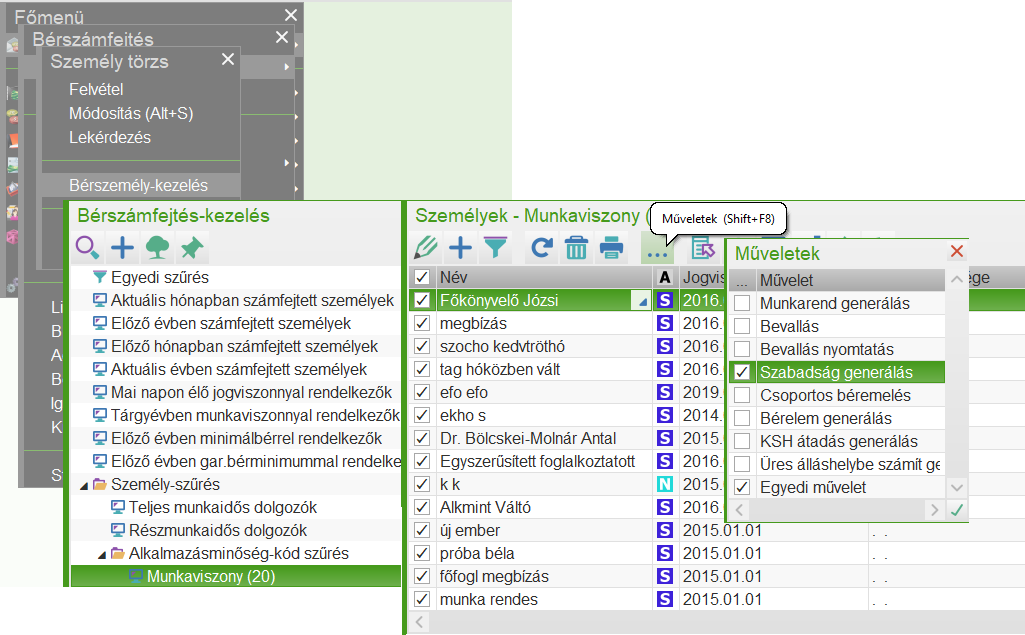Enable the Munkarend generálás checkbox
Screen dimensions: 1025x635
coord(742,303)
